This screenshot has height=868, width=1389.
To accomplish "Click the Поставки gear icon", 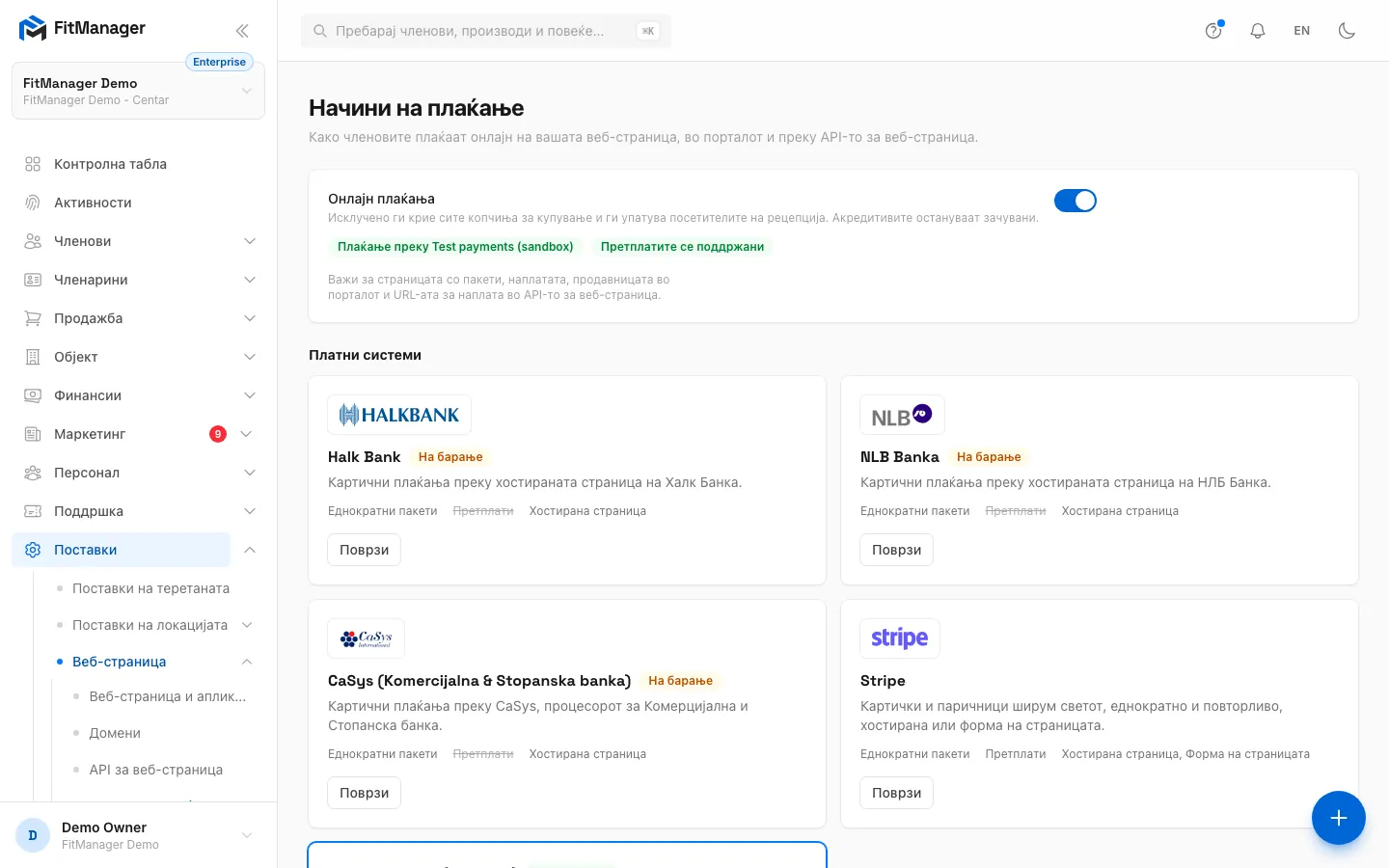I will [33, 550].
